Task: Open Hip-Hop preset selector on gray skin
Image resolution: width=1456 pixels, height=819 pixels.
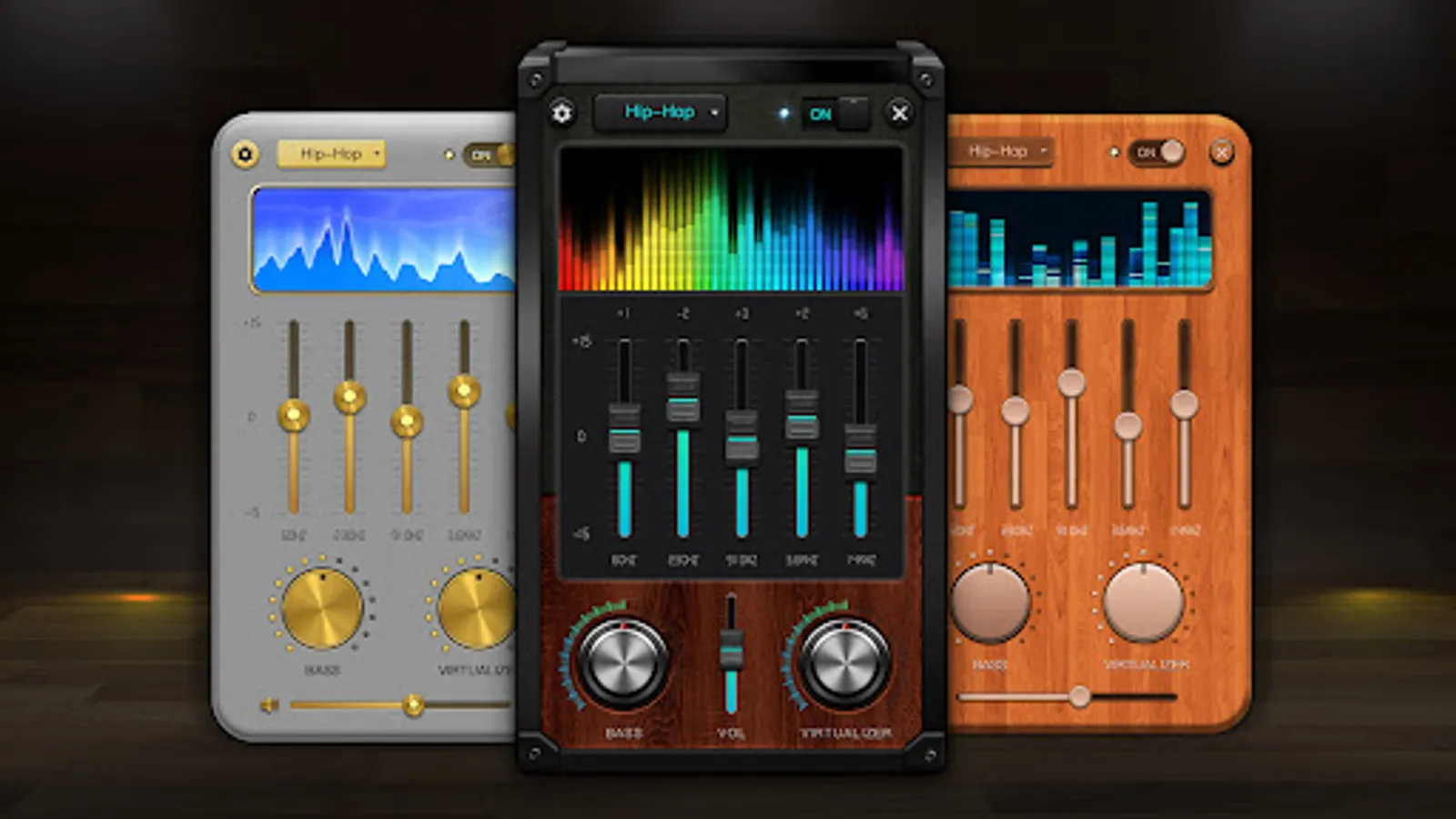Action: [332, 153]
